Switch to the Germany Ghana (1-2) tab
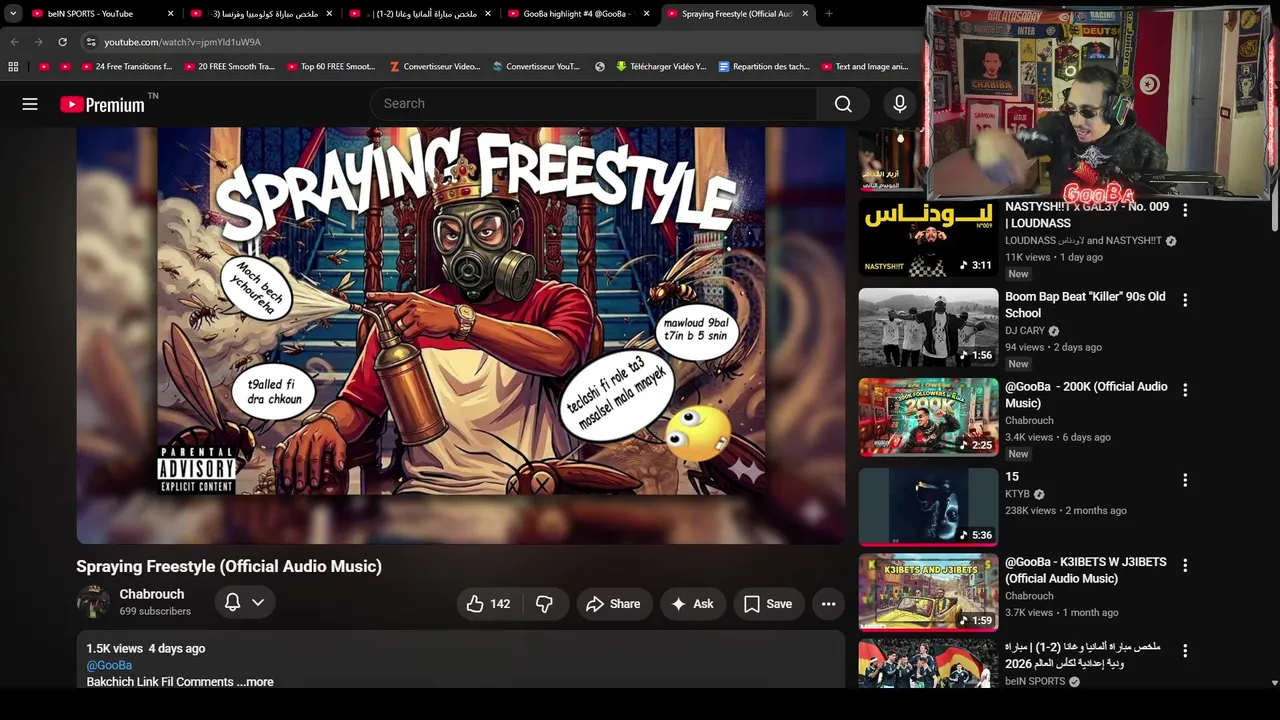Screen dimensions: 1280x720 pyautogui.click(x=420, y=14)
